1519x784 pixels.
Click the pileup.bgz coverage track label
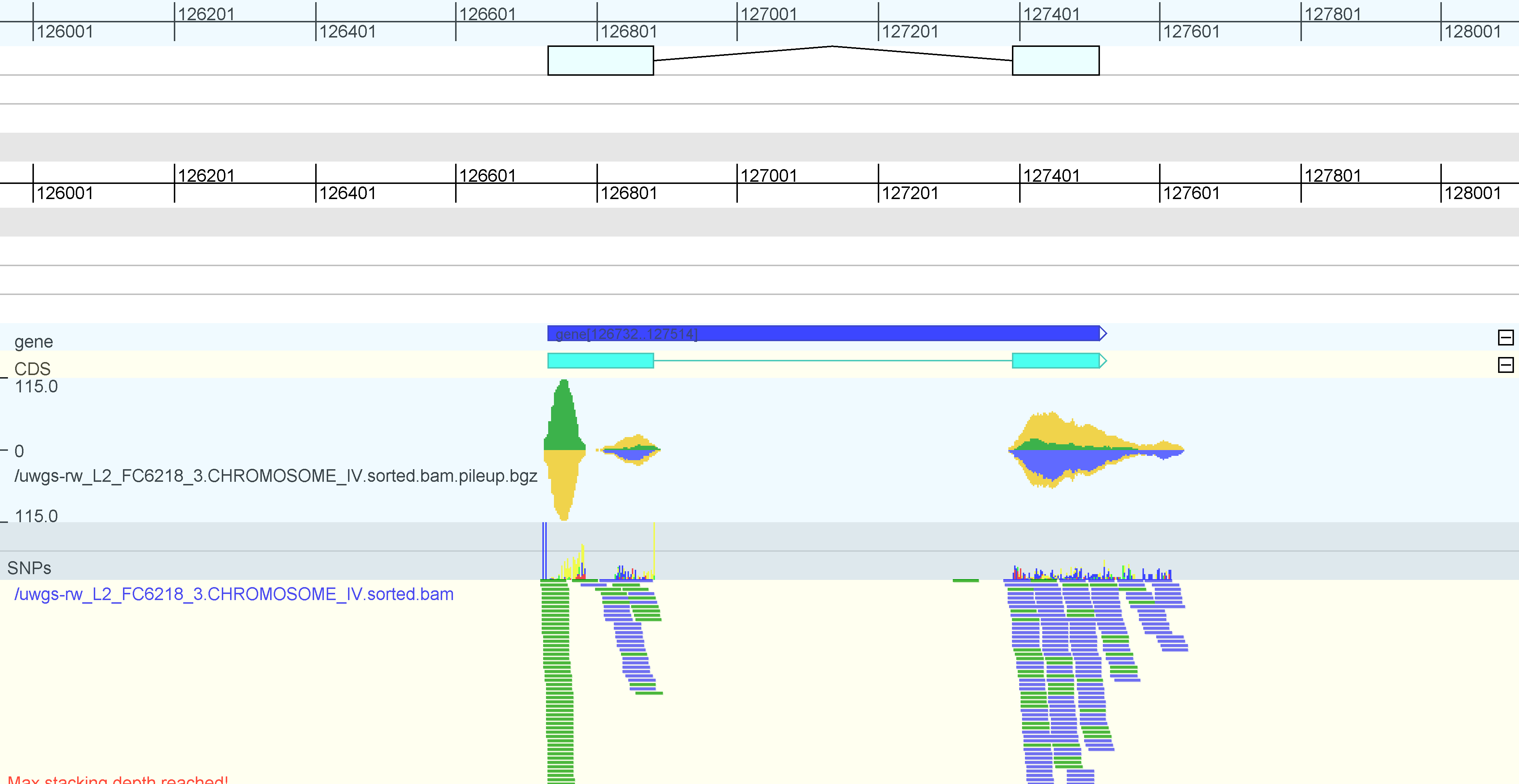point(276,476)
